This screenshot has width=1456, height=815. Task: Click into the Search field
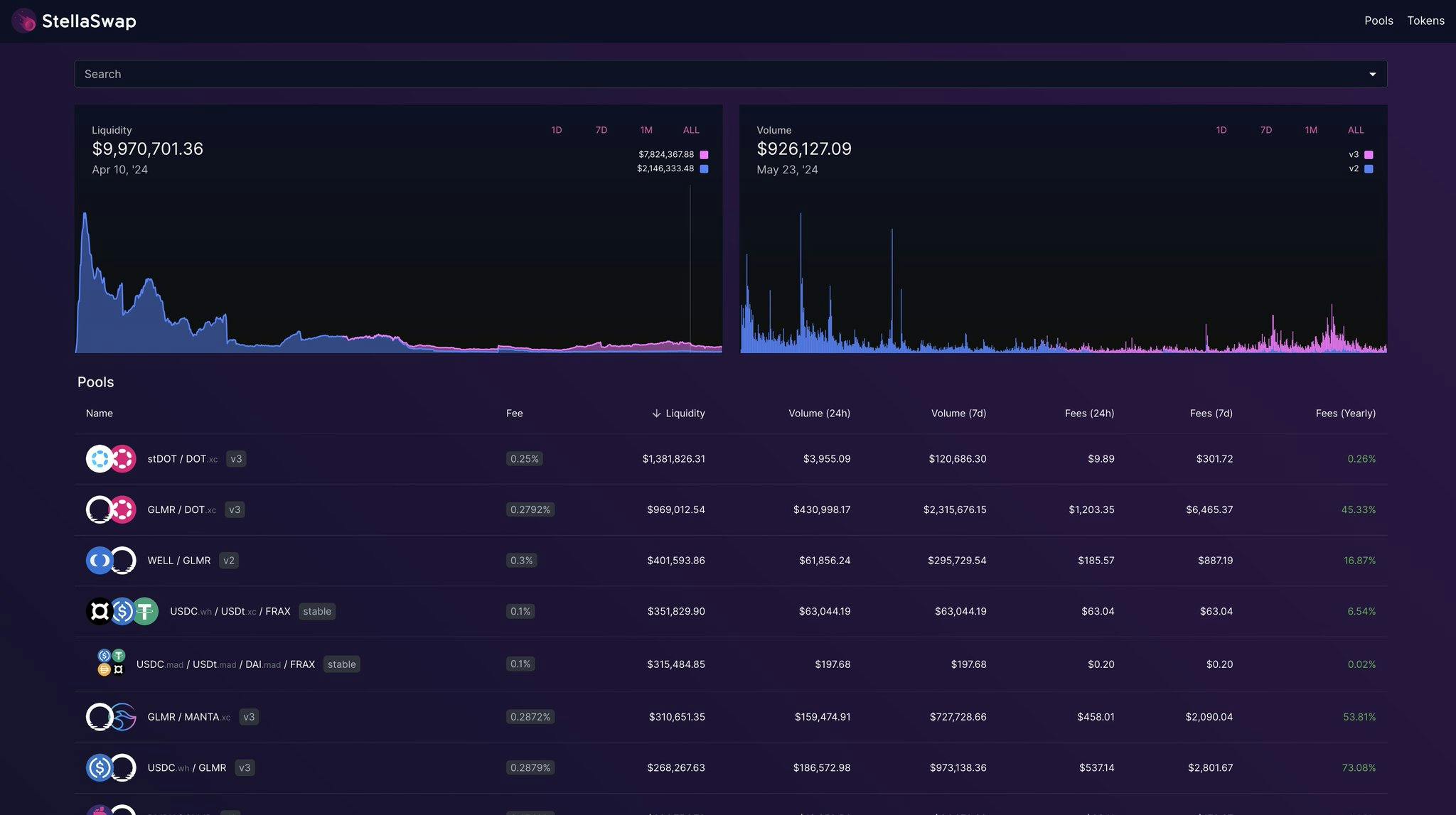coord(731,74)
